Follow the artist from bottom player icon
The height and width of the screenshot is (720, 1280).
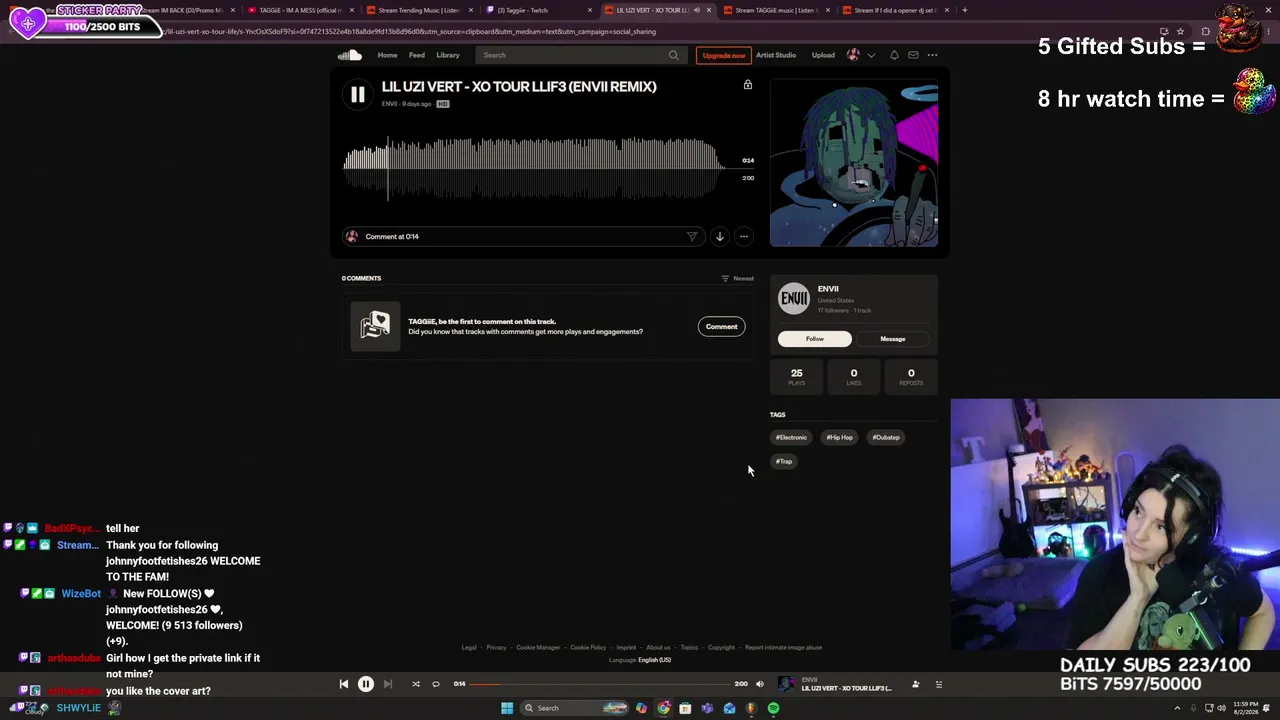[915, 684]
